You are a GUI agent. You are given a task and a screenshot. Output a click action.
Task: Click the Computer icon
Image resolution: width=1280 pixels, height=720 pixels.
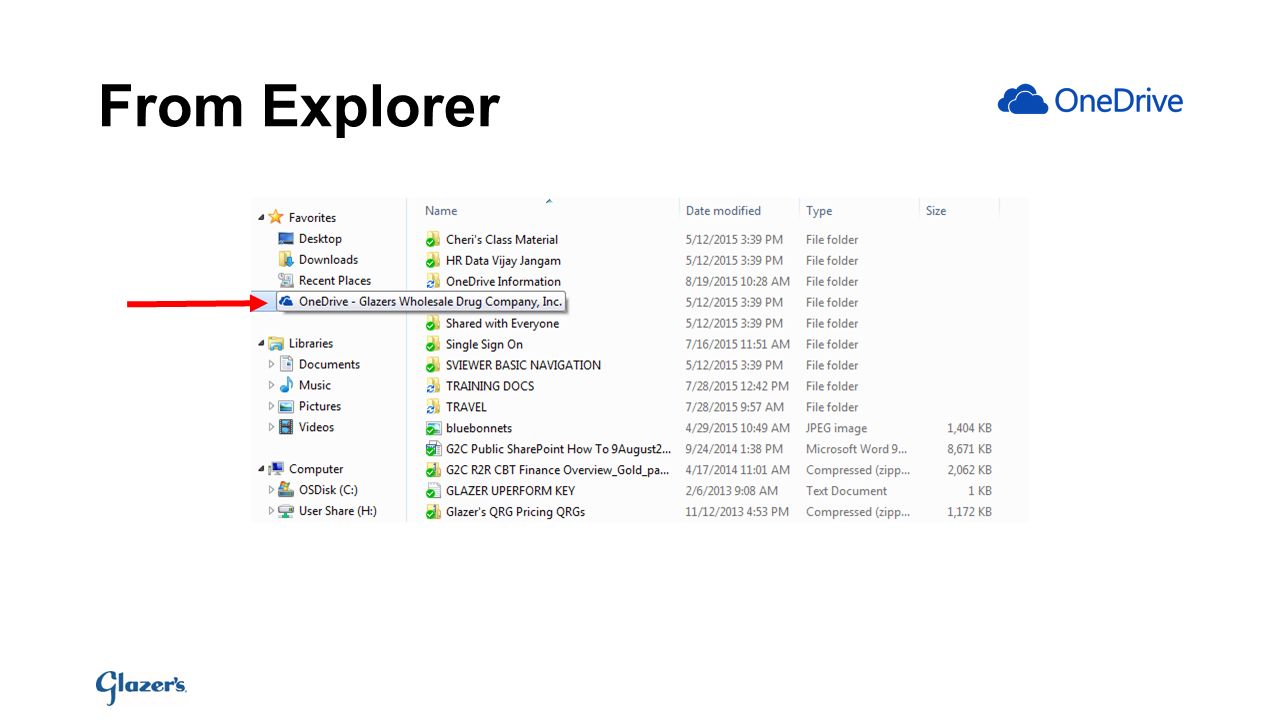point(276,469)
